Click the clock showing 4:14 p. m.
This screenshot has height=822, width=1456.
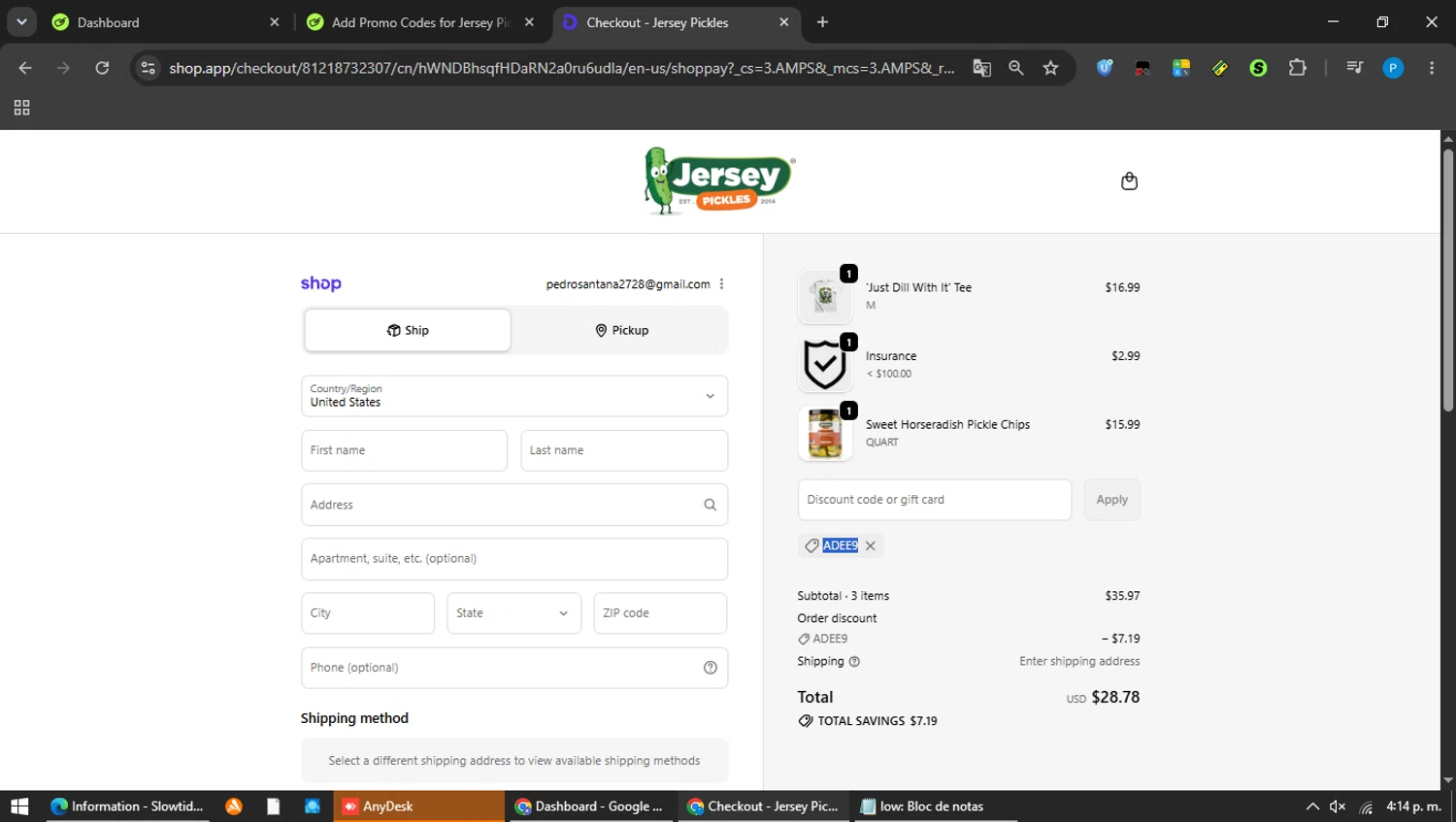click(1413, 806)
